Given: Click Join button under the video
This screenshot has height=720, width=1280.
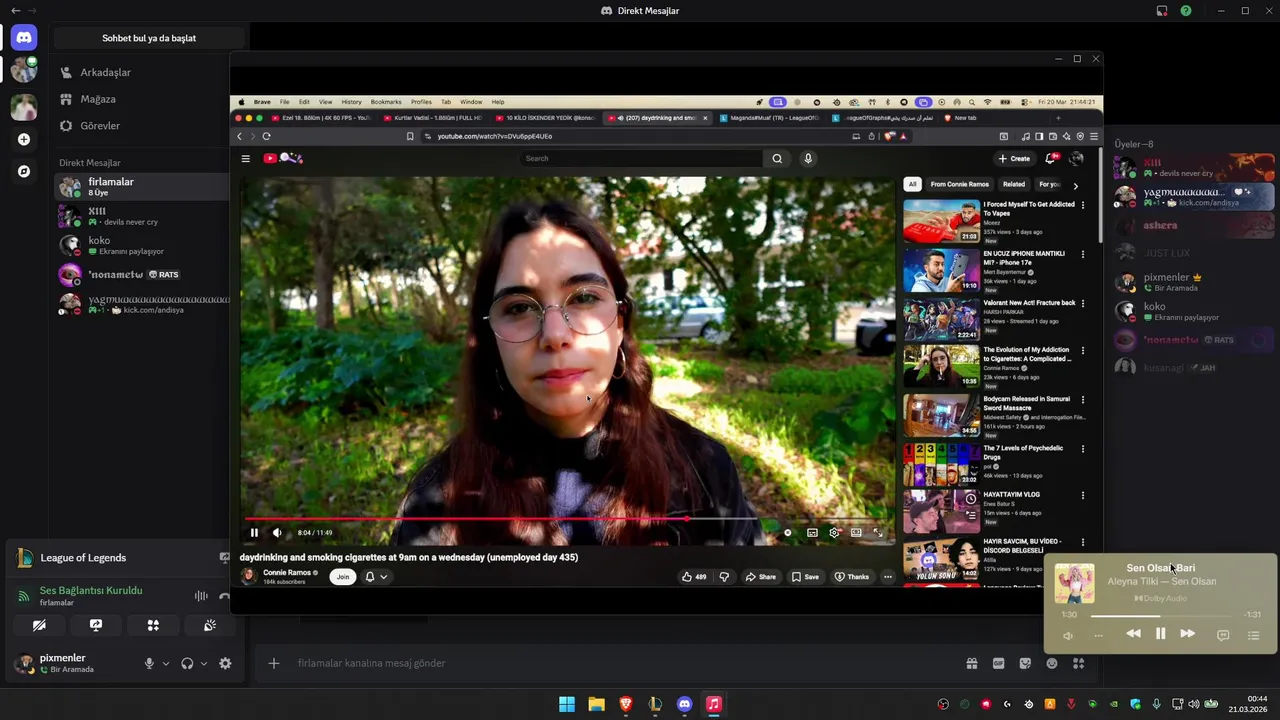Looking at the screenshot, I should [343, 576].
